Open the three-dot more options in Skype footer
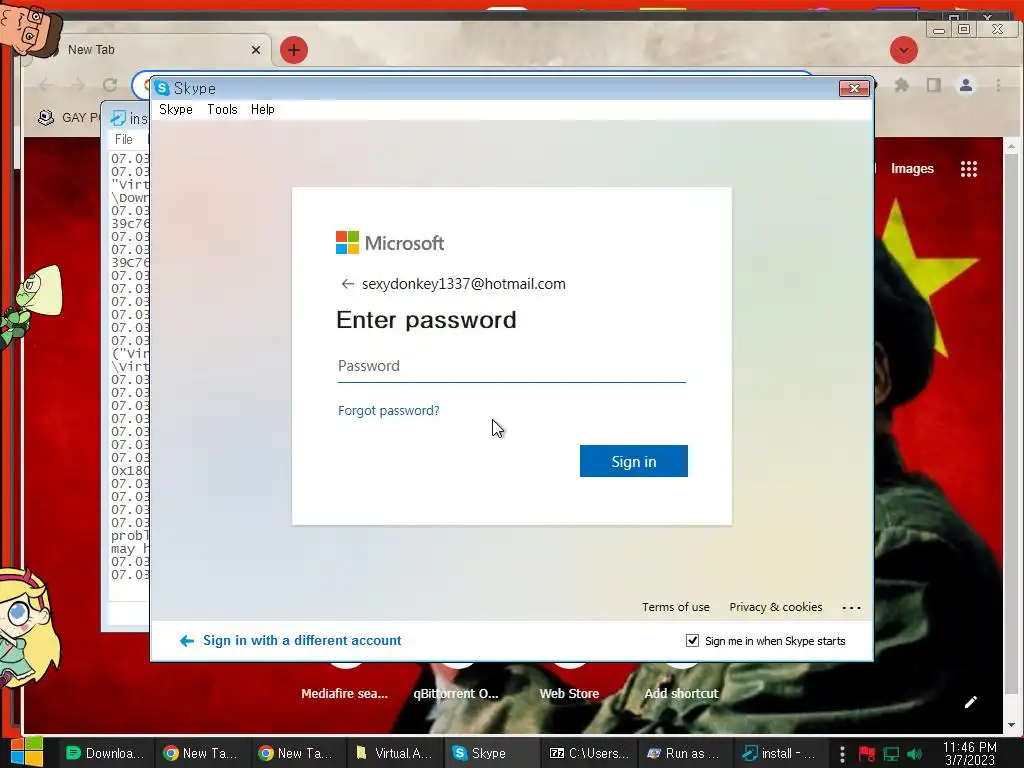 click(851, 607)
